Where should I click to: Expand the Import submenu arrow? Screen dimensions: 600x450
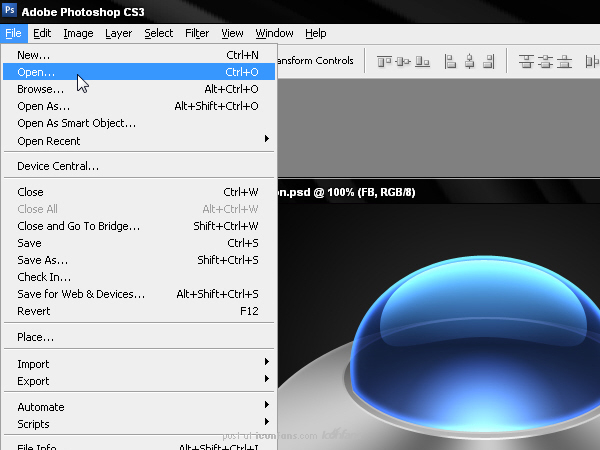click(267, 362)
